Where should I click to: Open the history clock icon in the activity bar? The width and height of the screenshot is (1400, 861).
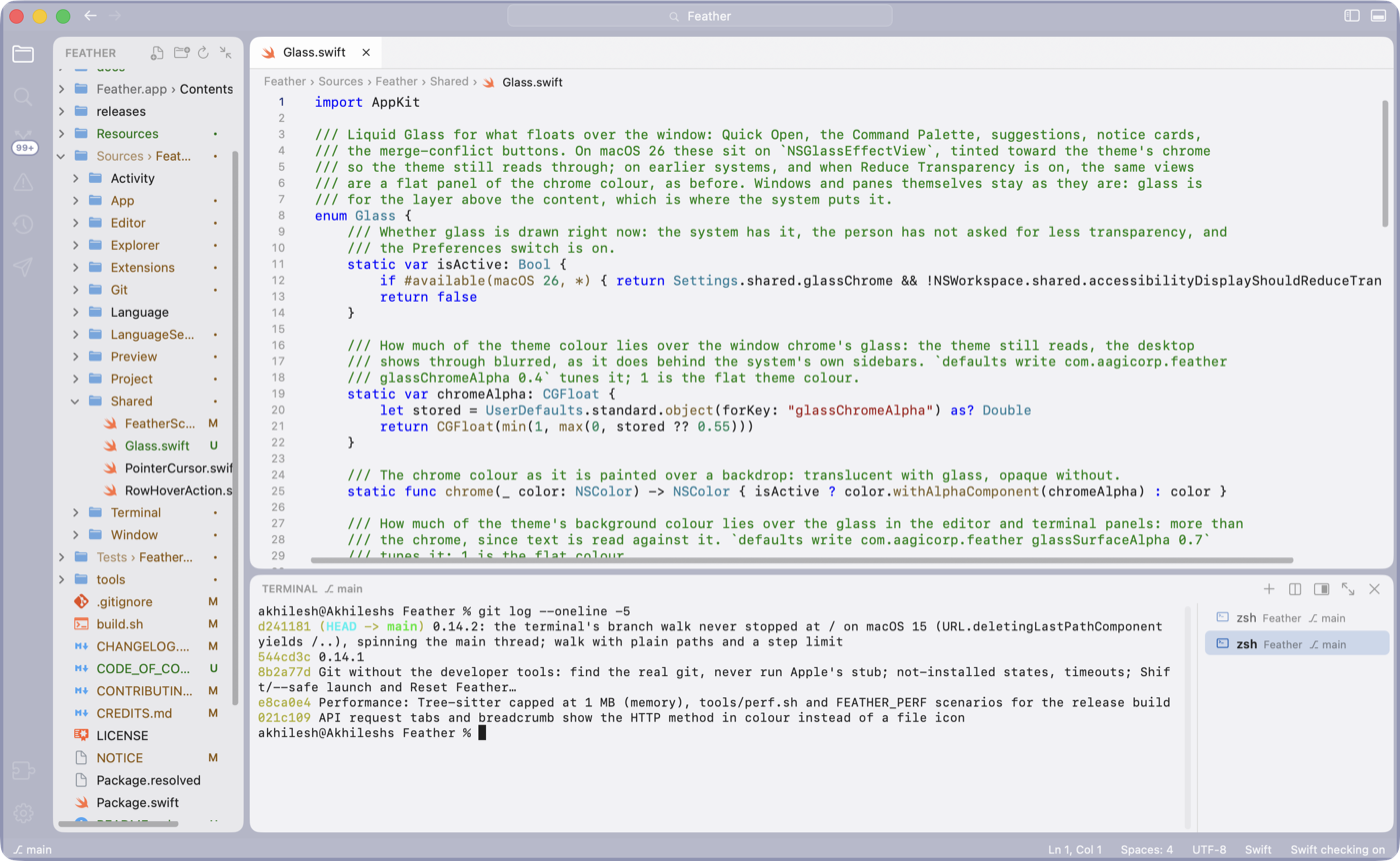point(22,225)
